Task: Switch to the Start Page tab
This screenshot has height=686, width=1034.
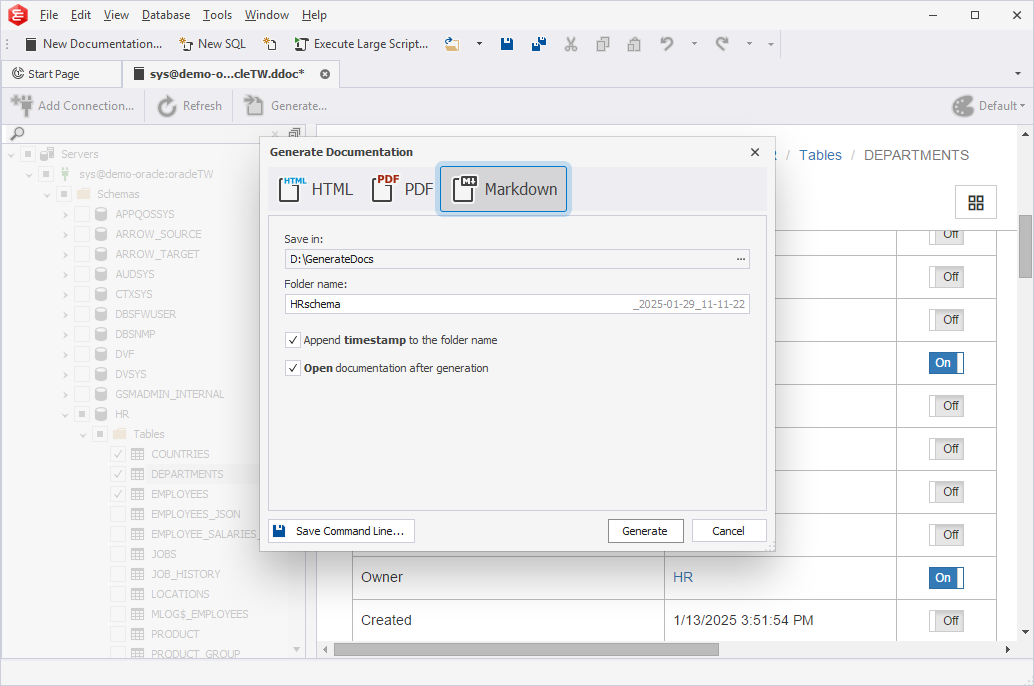Action: tap(62, 74)
